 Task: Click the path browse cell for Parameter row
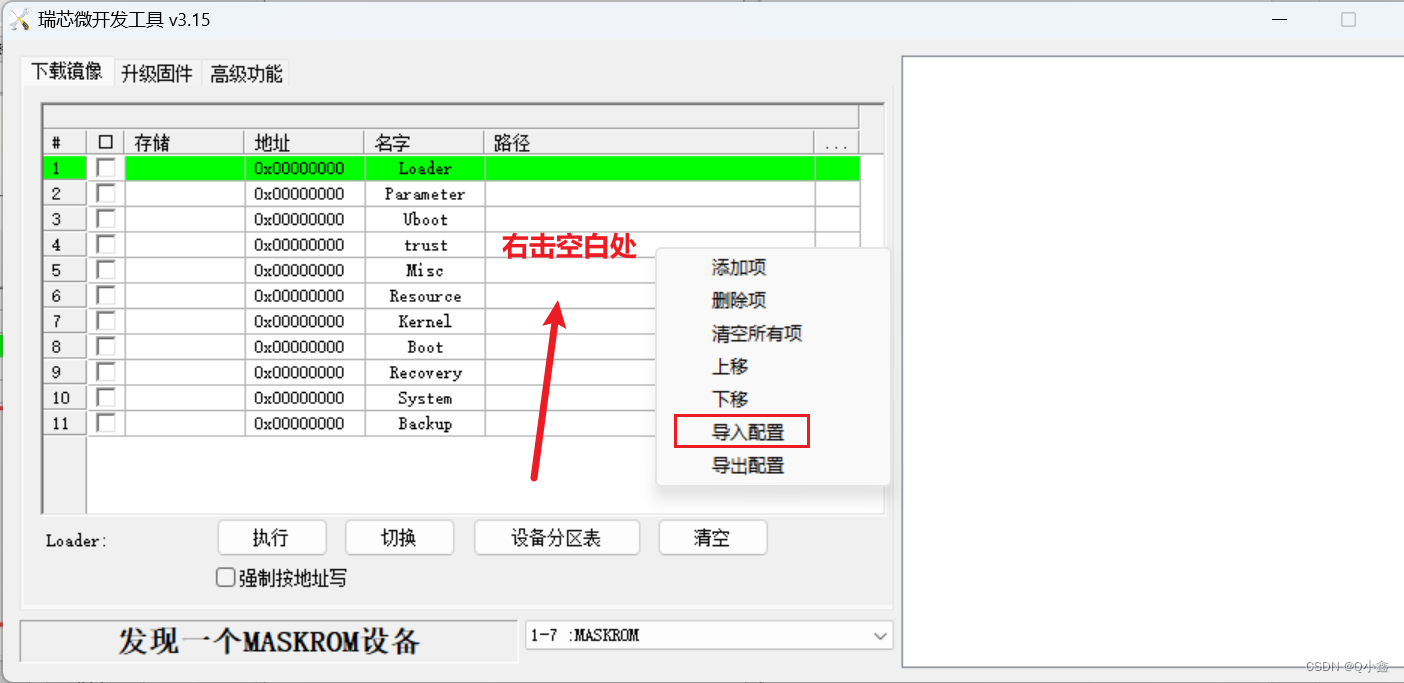coord(837,193)
